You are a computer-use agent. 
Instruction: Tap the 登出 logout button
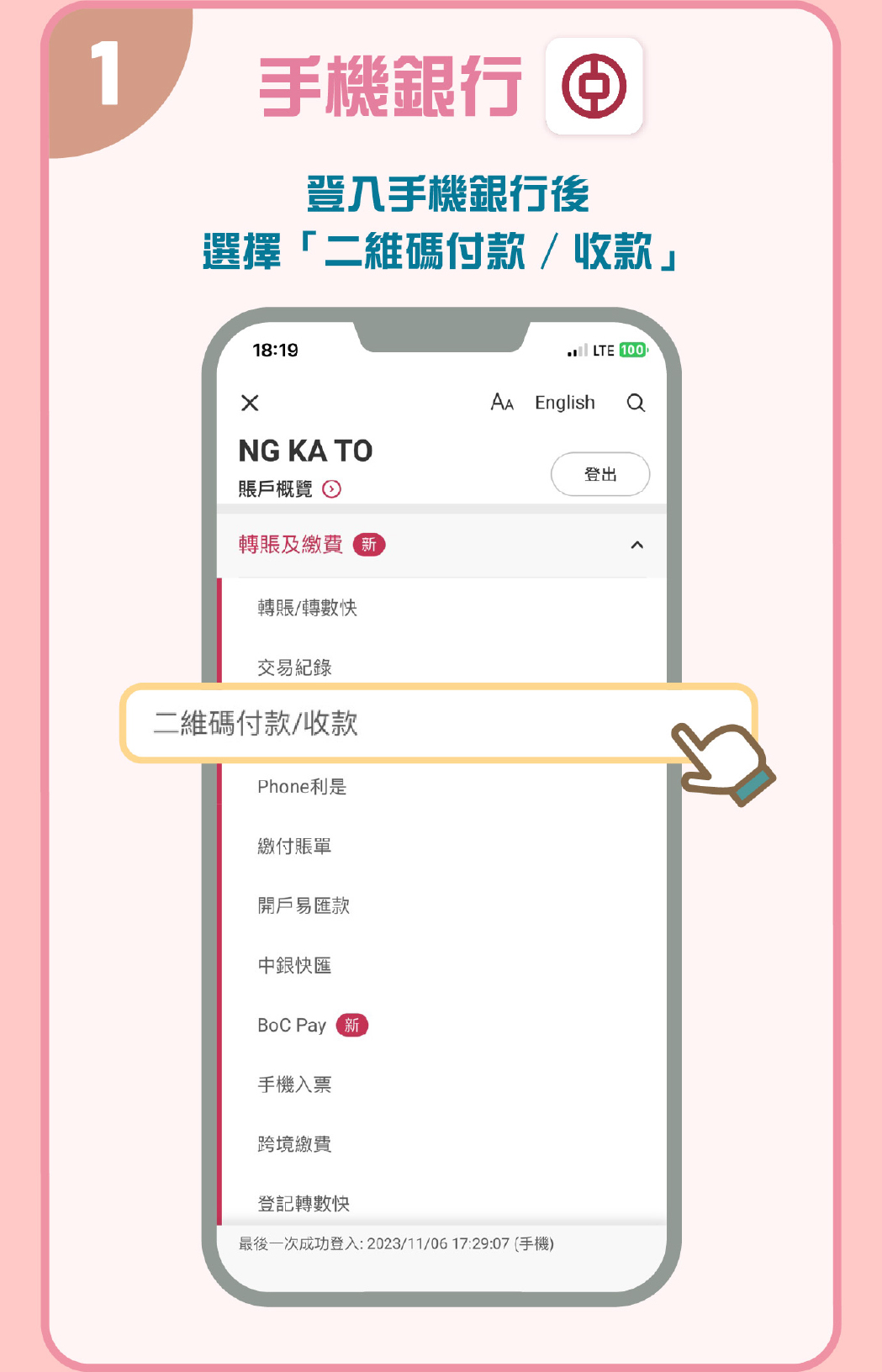pyautogui.click(x=600, y=474)
